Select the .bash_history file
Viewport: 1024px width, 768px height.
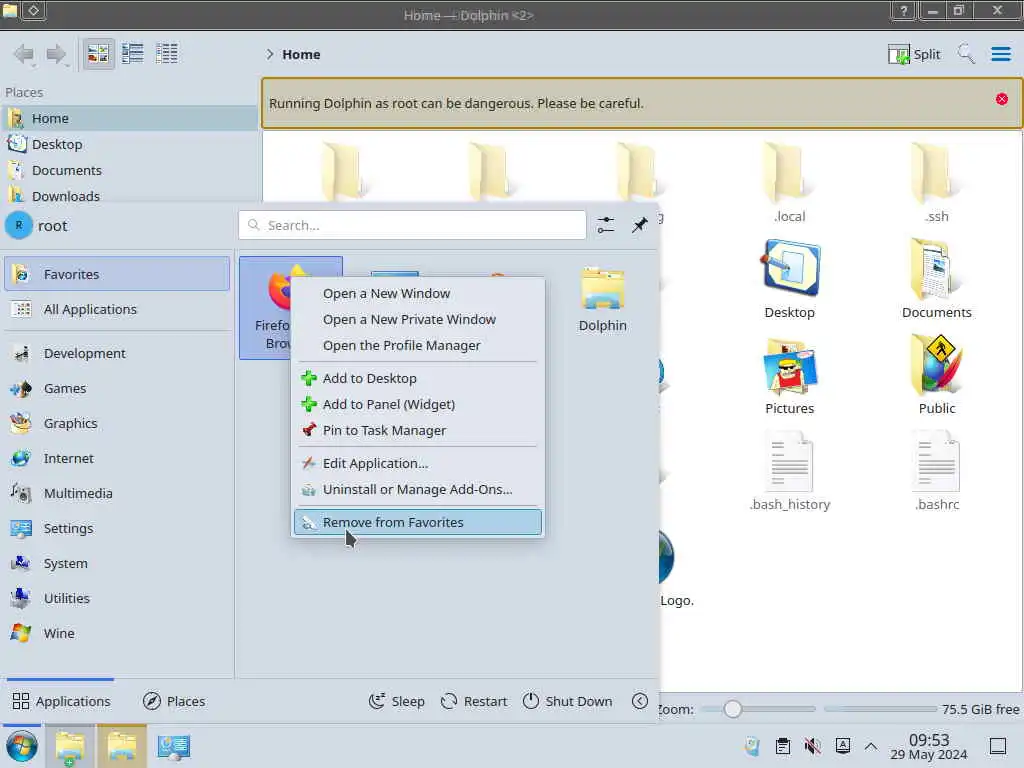pos(790,472)
